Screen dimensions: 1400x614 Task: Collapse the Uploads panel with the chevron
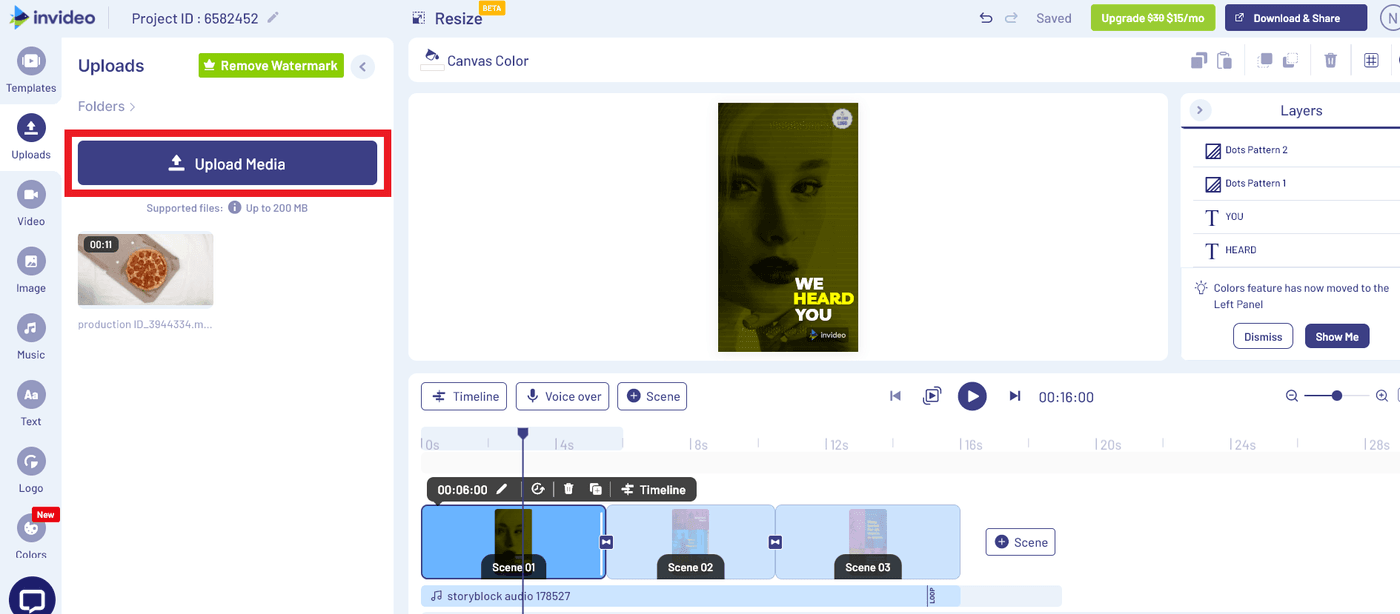[x=361, y=65]
